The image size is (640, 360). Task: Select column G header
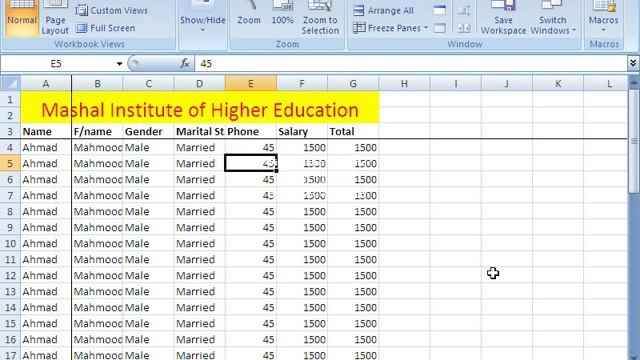tap(353, 84)
